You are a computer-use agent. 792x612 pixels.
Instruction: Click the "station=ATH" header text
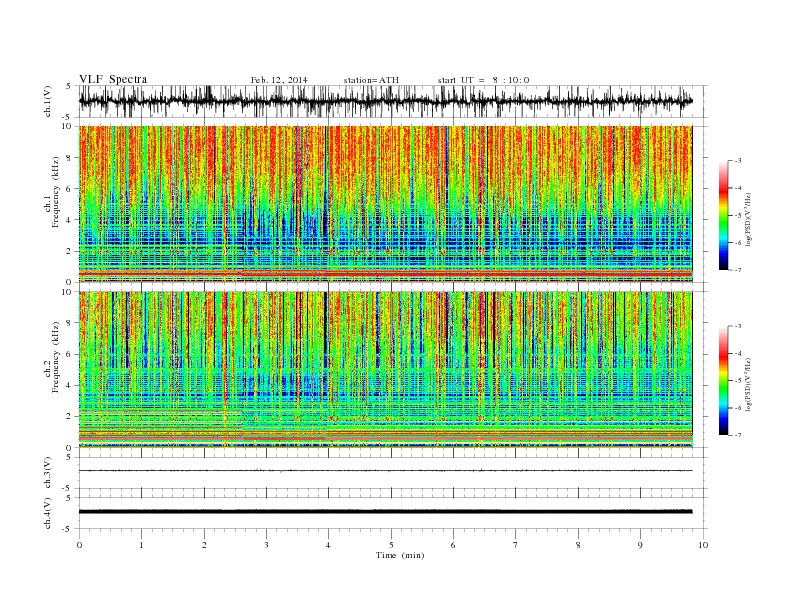coord(371,80)
